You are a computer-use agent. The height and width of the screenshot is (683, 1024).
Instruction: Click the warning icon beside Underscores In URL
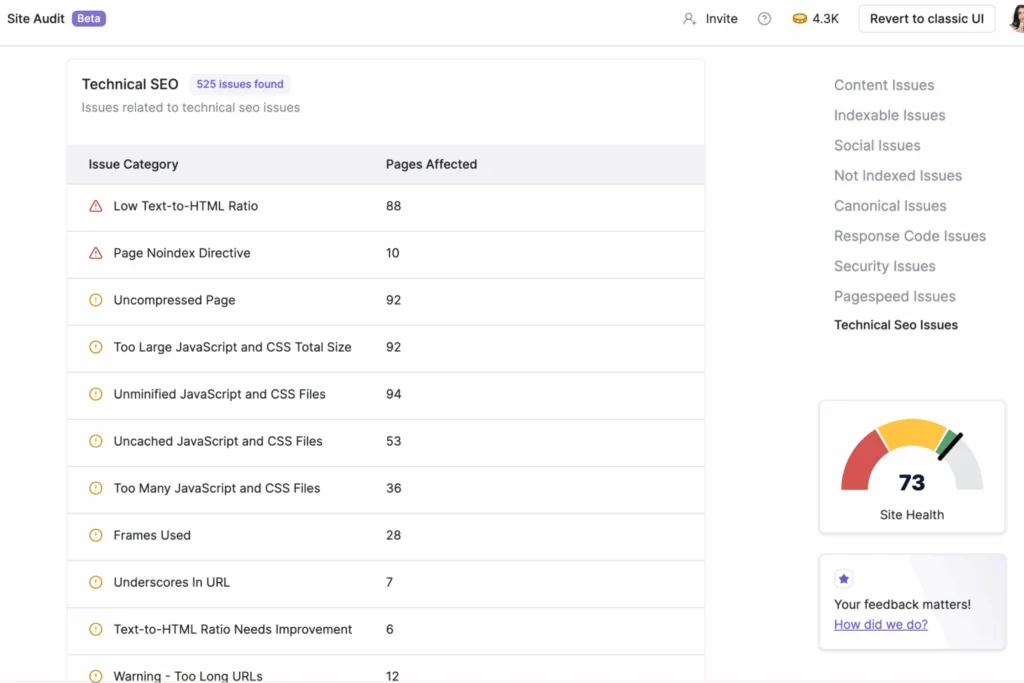coord(97,582)
